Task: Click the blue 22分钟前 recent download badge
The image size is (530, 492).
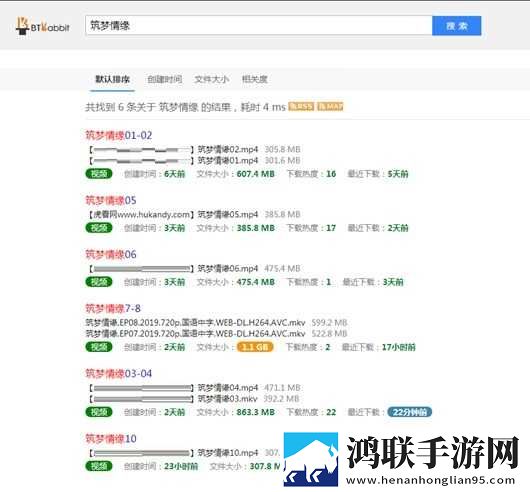Action: [409, 412]
